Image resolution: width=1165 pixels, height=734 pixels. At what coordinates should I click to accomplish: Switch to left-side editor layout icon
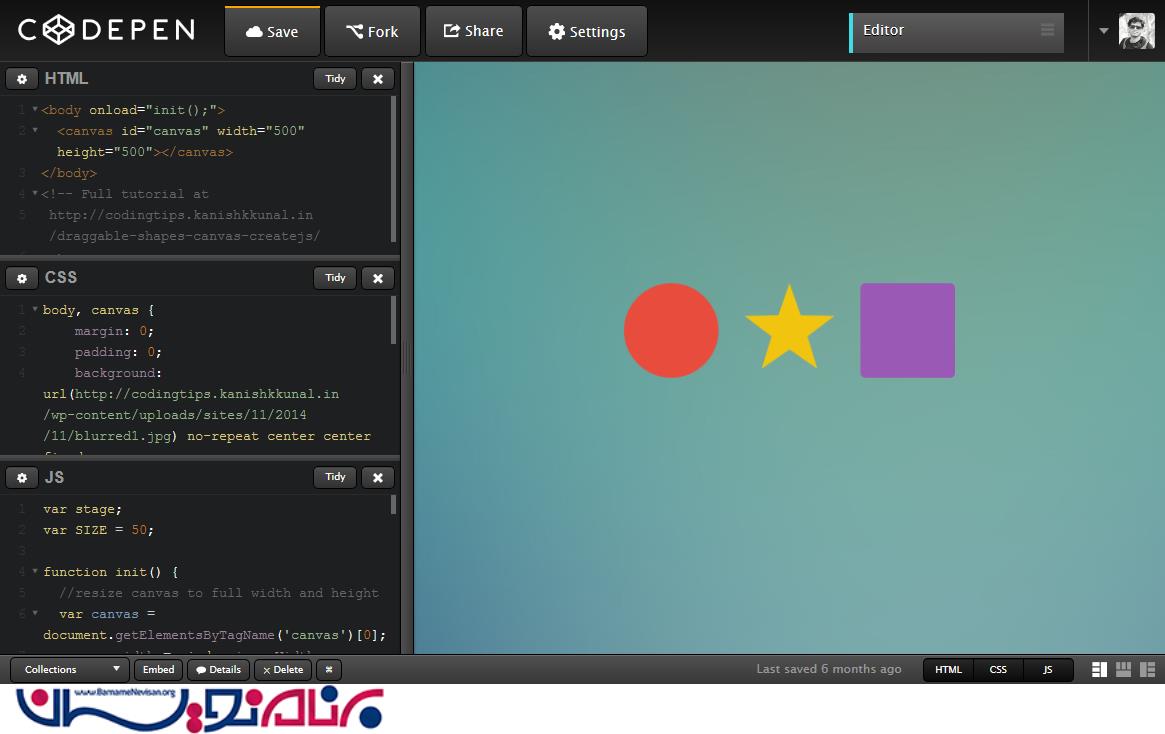[1100, 670]
